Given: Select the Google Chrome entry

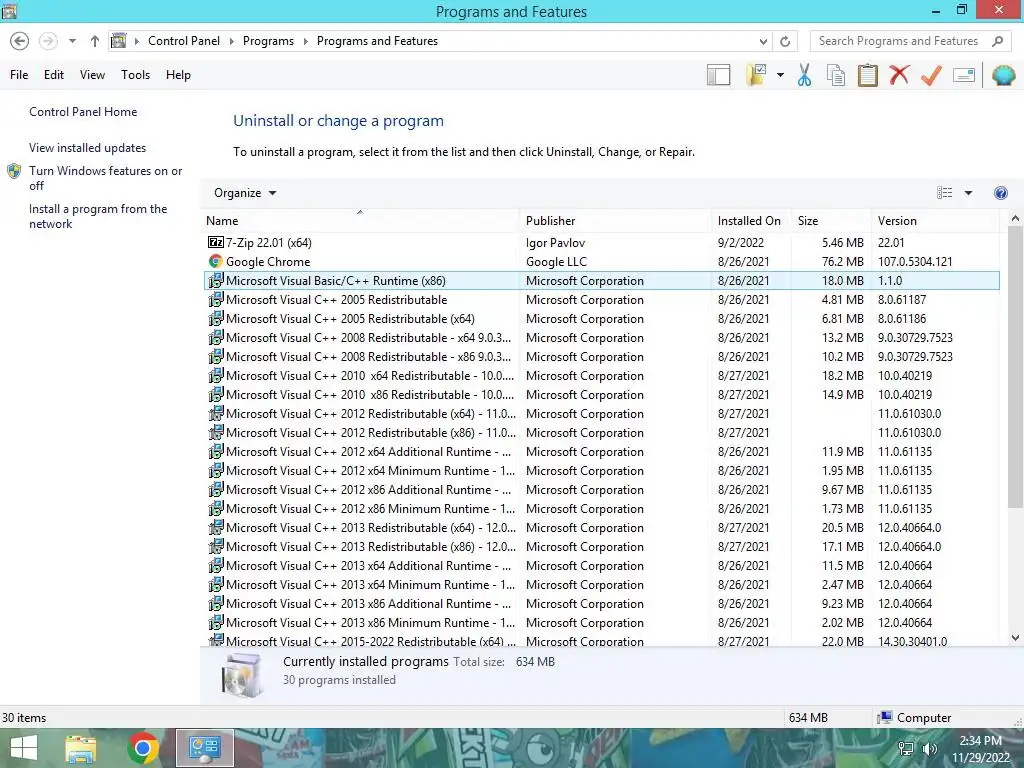Looking at the screenshot, I should pyautogui.click(x=601, y=262).
